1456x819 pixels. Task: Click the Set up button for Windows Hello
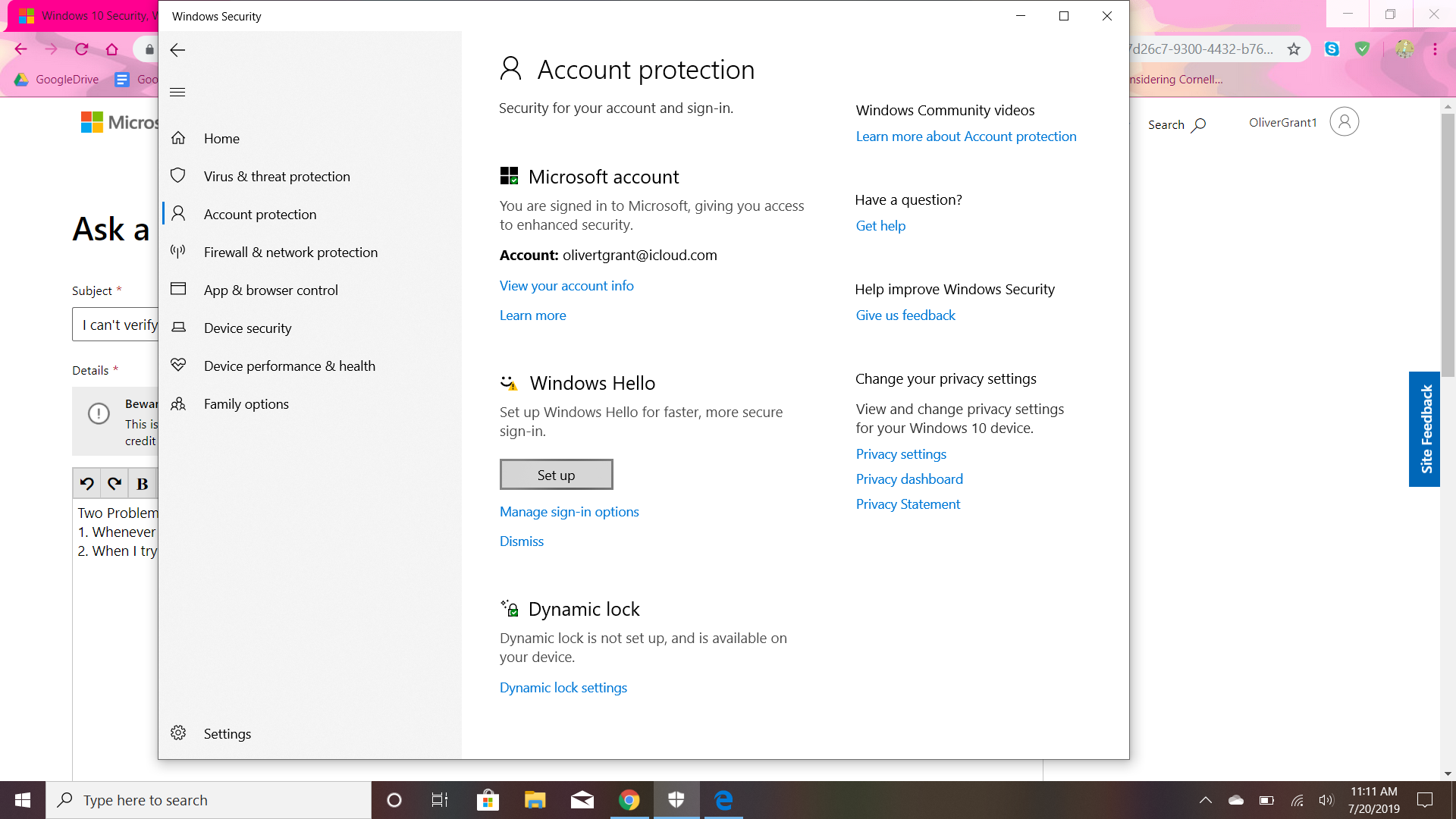coord(556,475)
